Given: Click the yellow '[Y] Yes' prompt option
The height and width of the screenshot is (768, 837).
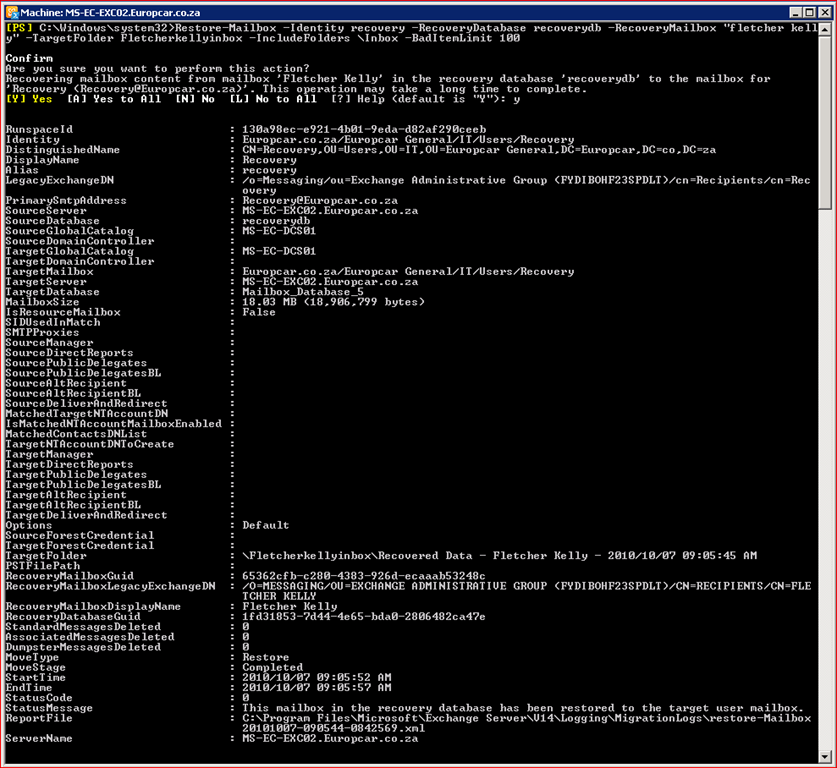Looking at the screenshot, I should click(x=30, y=99).
